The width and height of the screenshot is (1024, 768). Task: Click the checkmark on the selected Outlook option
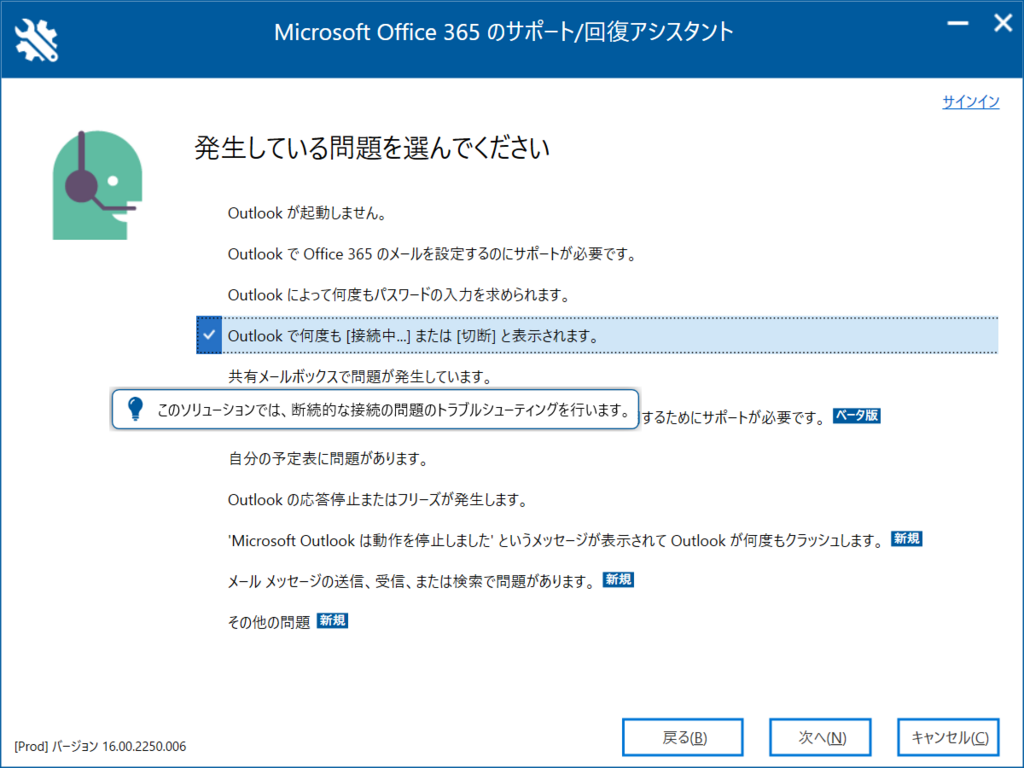pyautogui.click(x=209, y=335)
